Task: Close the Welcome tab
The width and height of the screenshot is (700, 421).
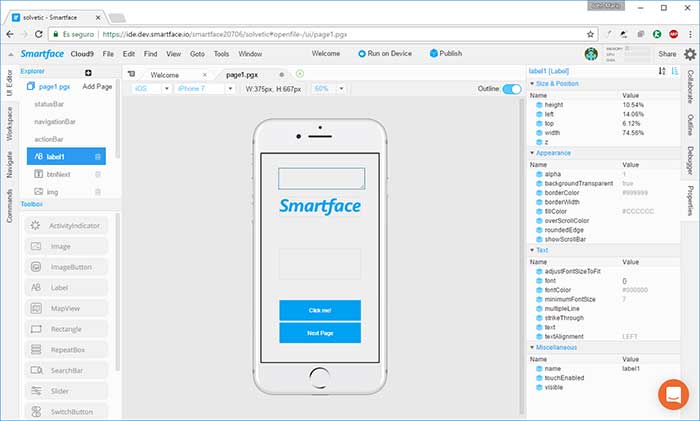Action: click(205, 75)
